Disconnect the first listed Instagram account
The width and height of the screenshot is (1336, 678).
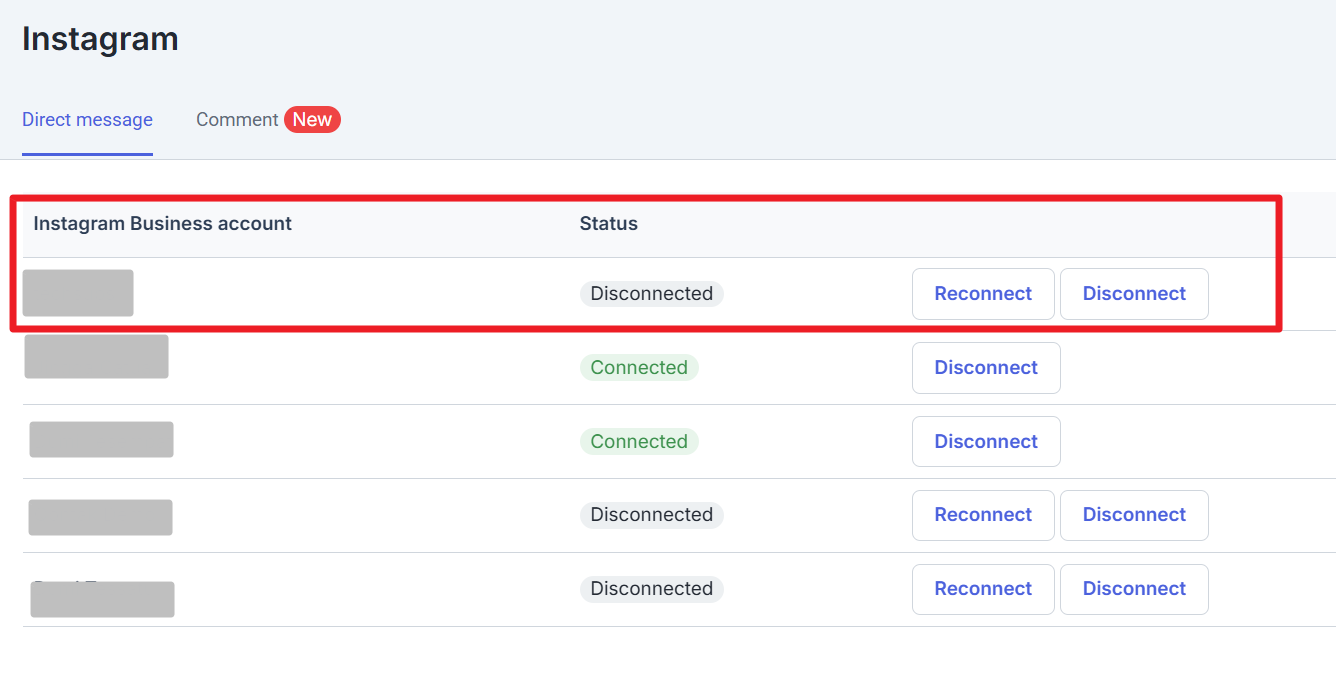click(x=1134, y=294)
